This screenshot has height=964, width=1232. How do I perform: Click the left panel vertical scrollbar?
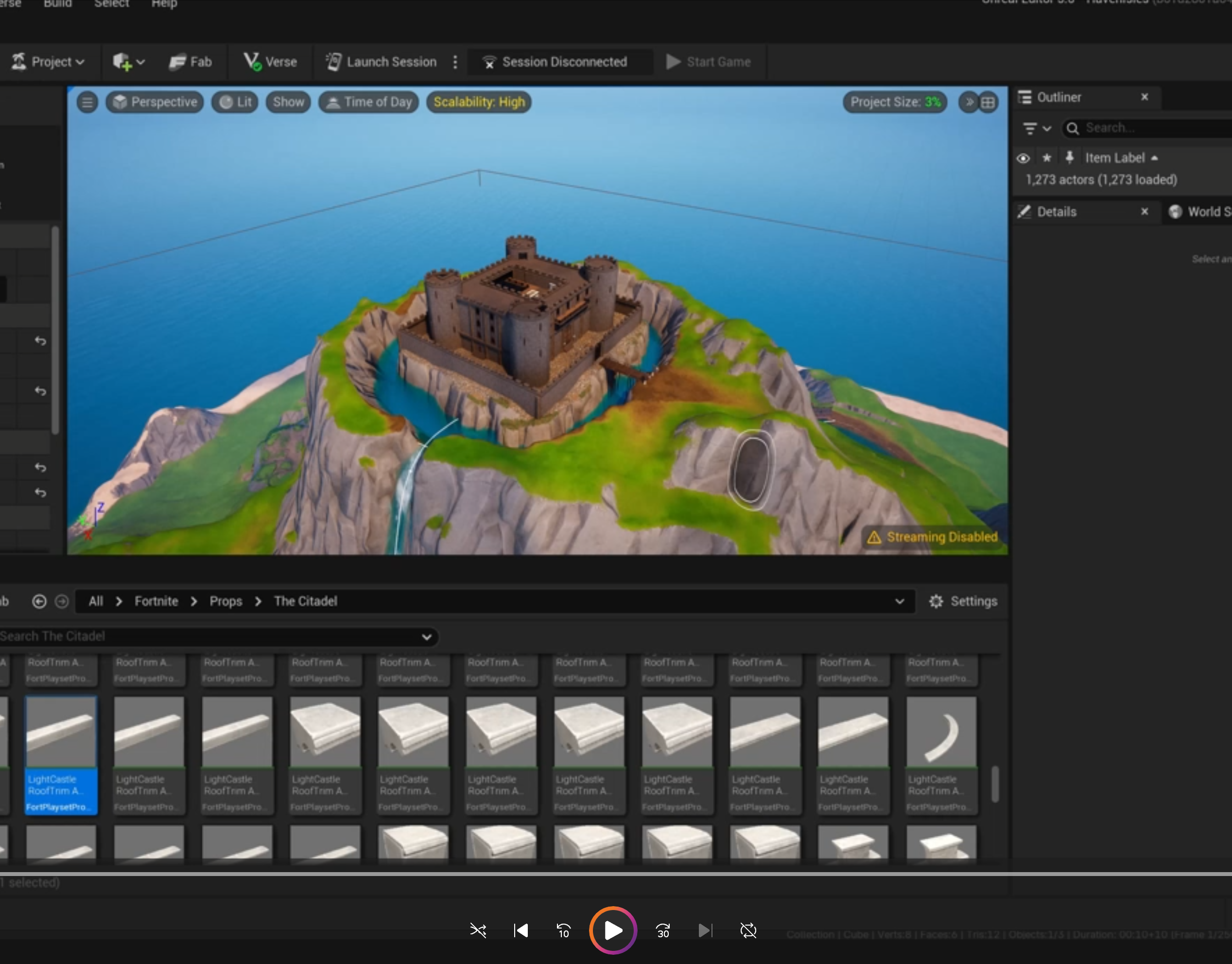55,330
